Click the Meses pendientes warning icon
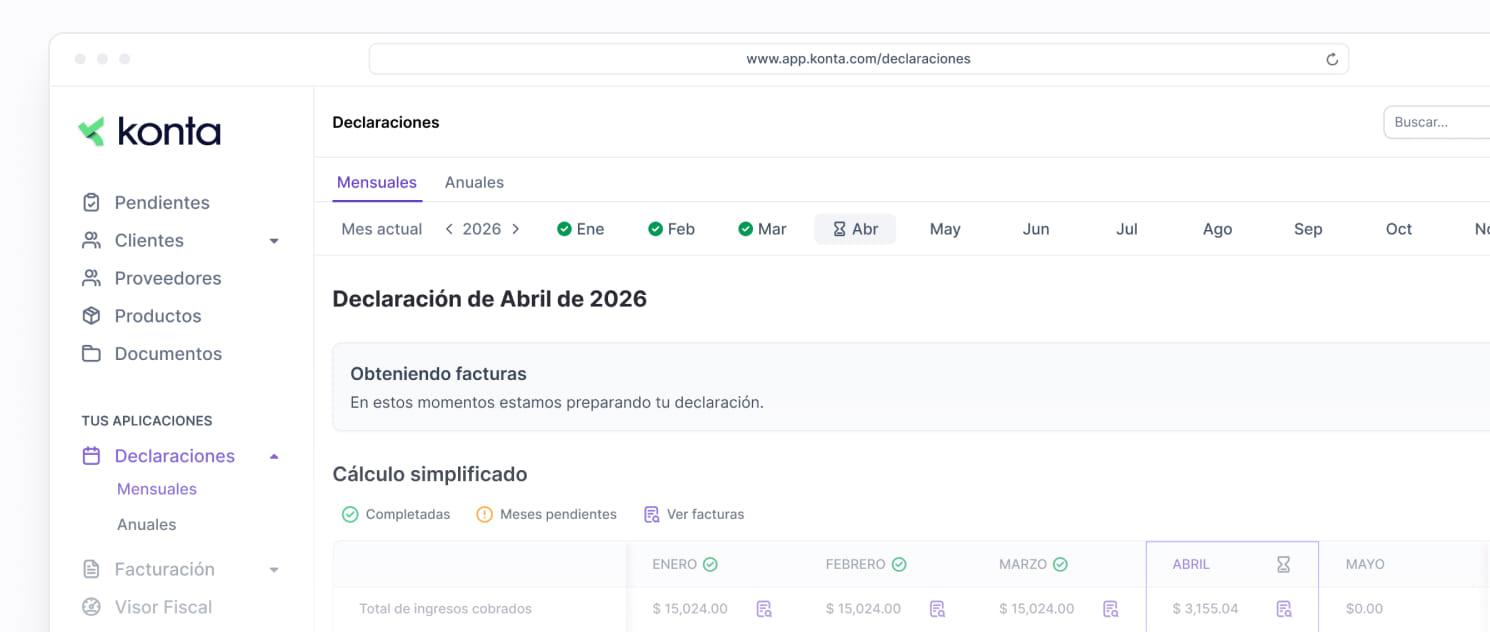 485,515
